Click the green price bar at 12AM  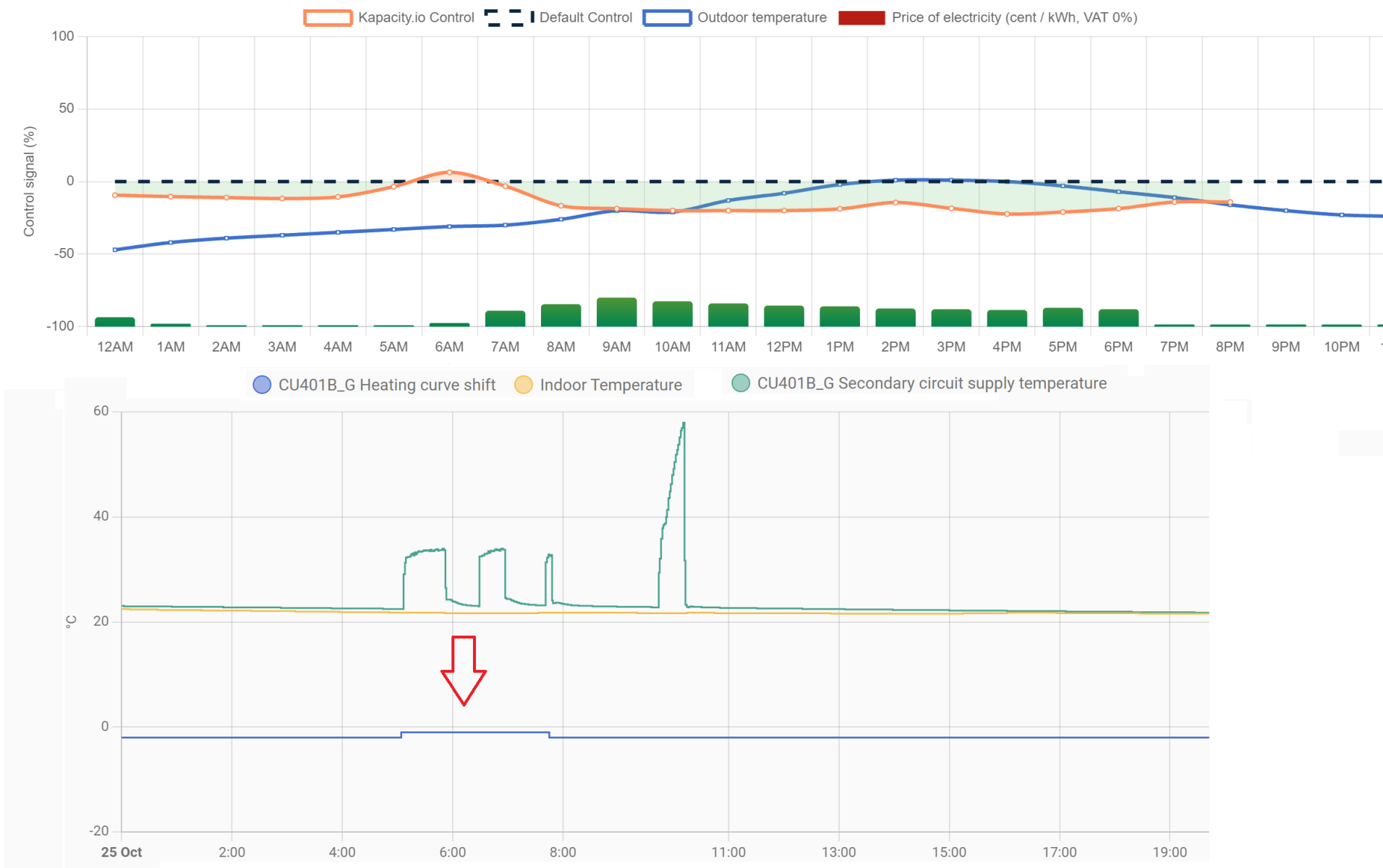coord(115,322)
